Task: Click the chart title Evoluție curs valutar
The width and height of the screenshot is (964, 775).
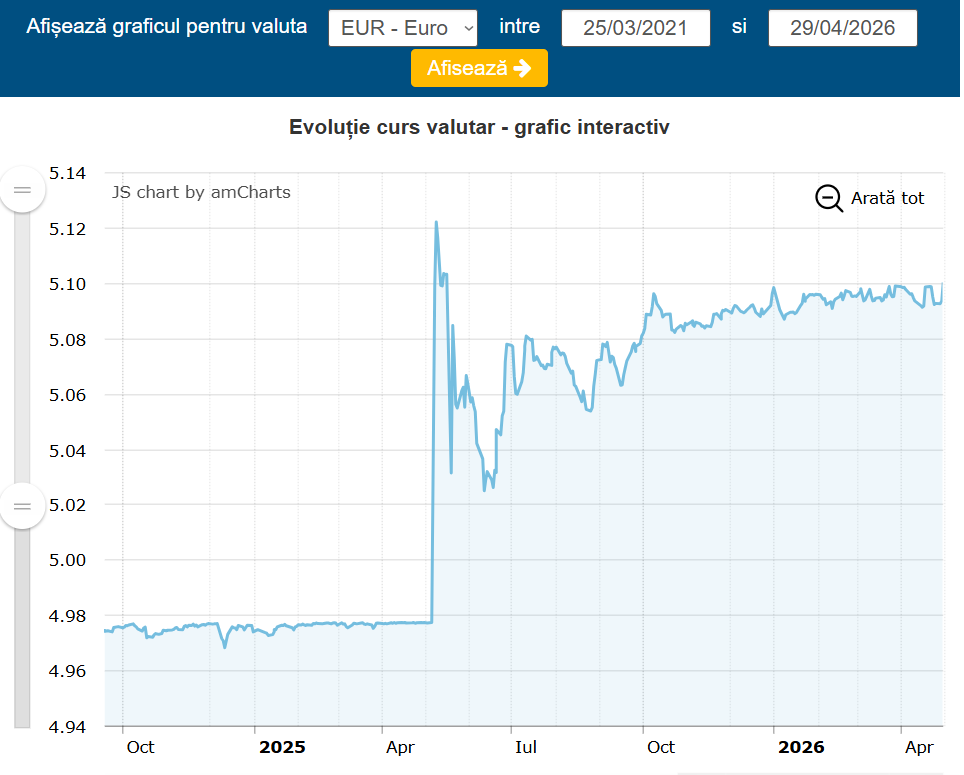Action: point(479,127)
